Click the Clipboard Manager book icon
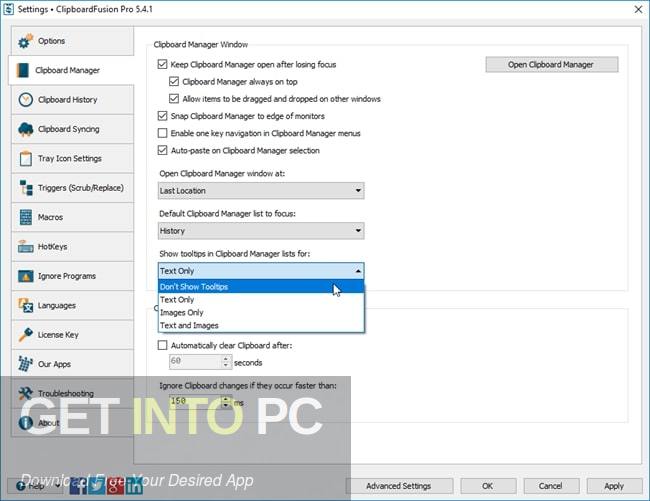Image resolution: width=650 pixels, height=501 pixels. pyautogui.click(x=22, y=70)
